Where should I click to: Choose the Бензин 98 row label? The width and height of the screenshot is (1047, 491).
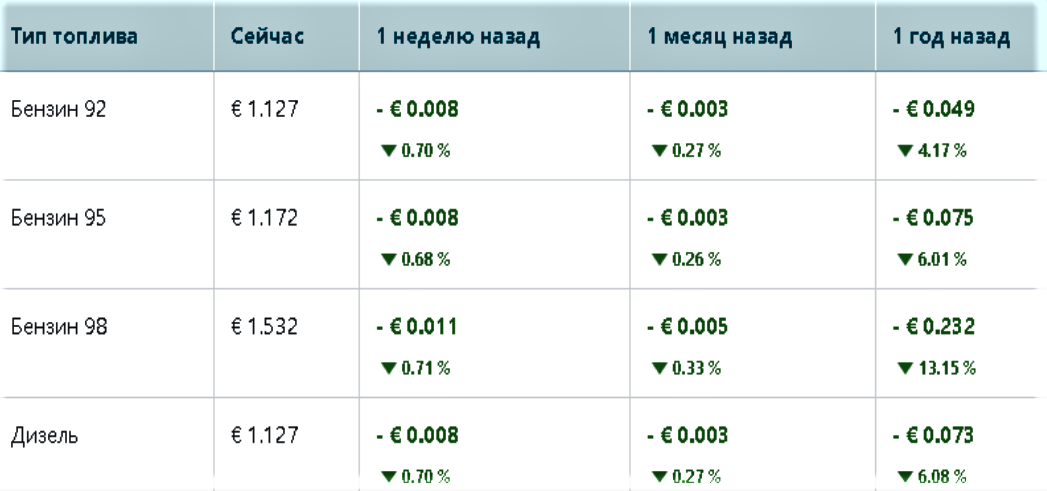[58, 327]
